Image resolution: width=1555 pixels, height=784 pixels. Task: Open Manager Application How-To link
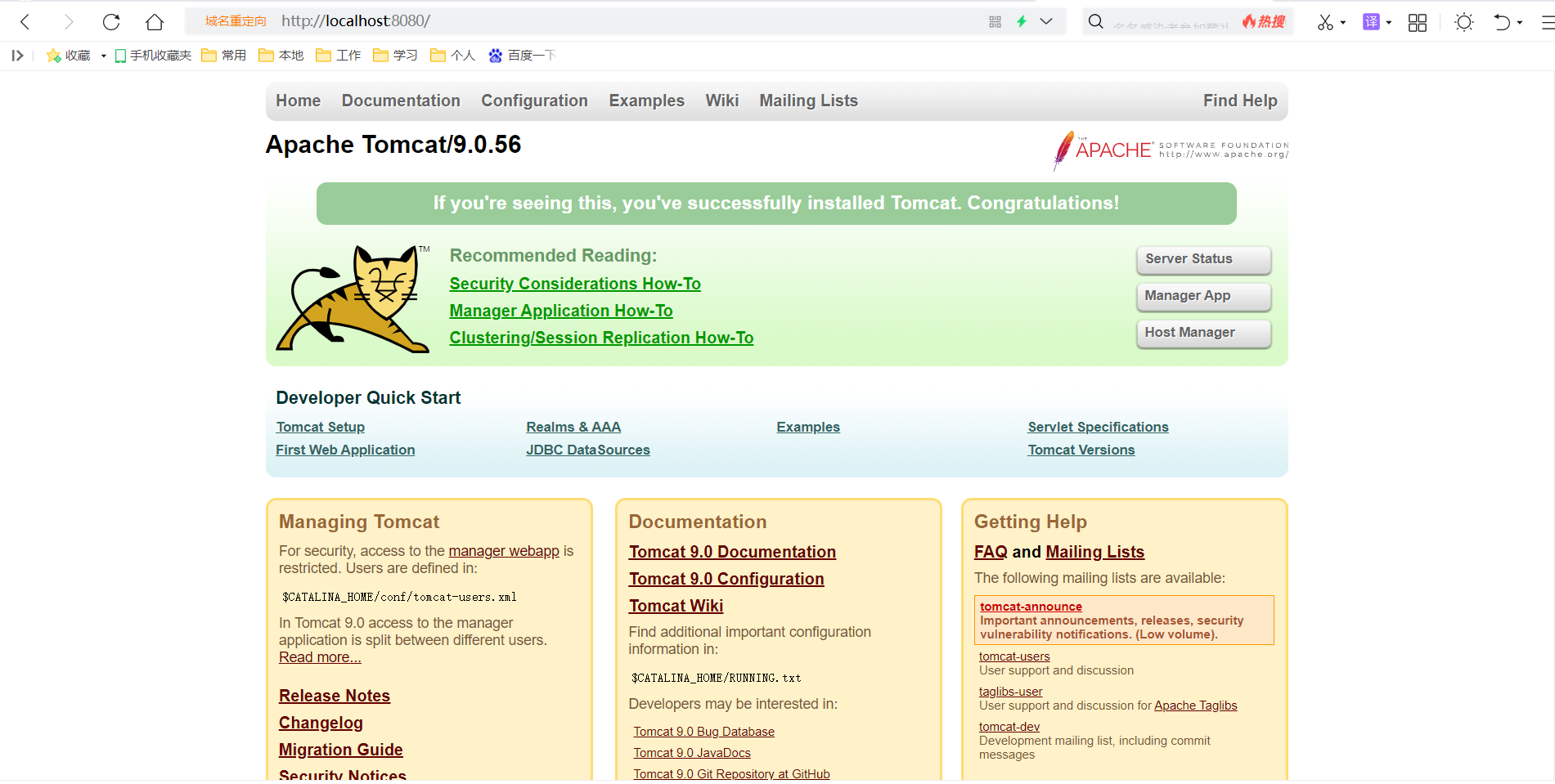click(x=561, y=311)
